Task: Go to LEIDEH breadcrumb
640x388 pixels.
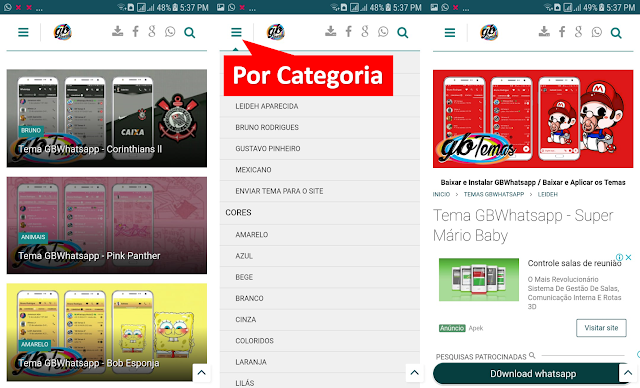Action: [x=548, y=195]
